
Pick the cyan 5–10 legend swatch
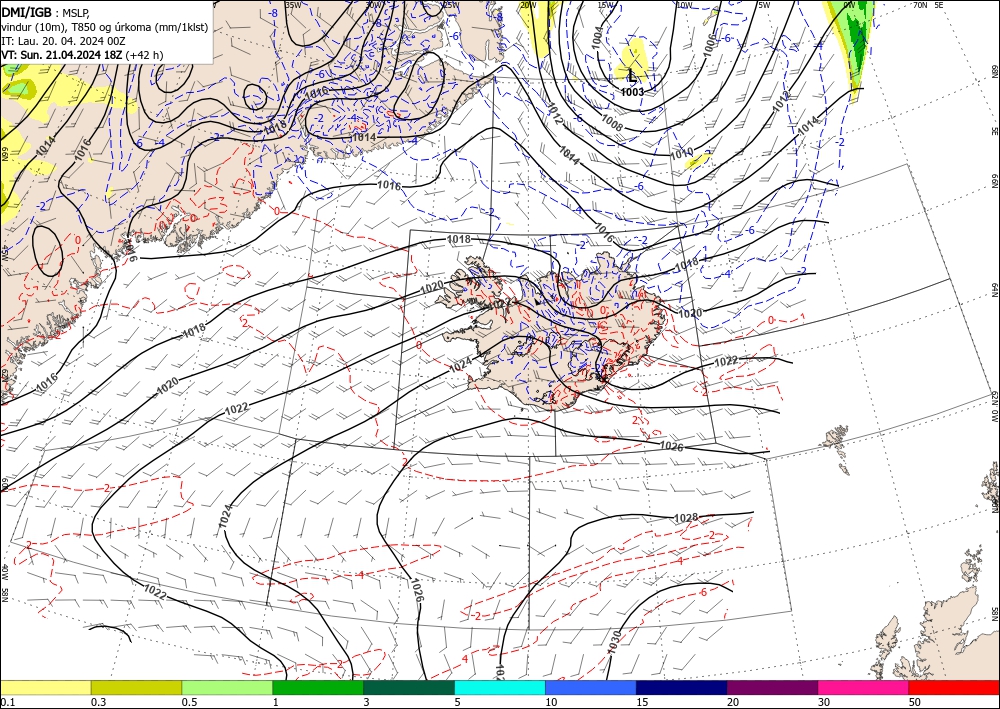500,687
